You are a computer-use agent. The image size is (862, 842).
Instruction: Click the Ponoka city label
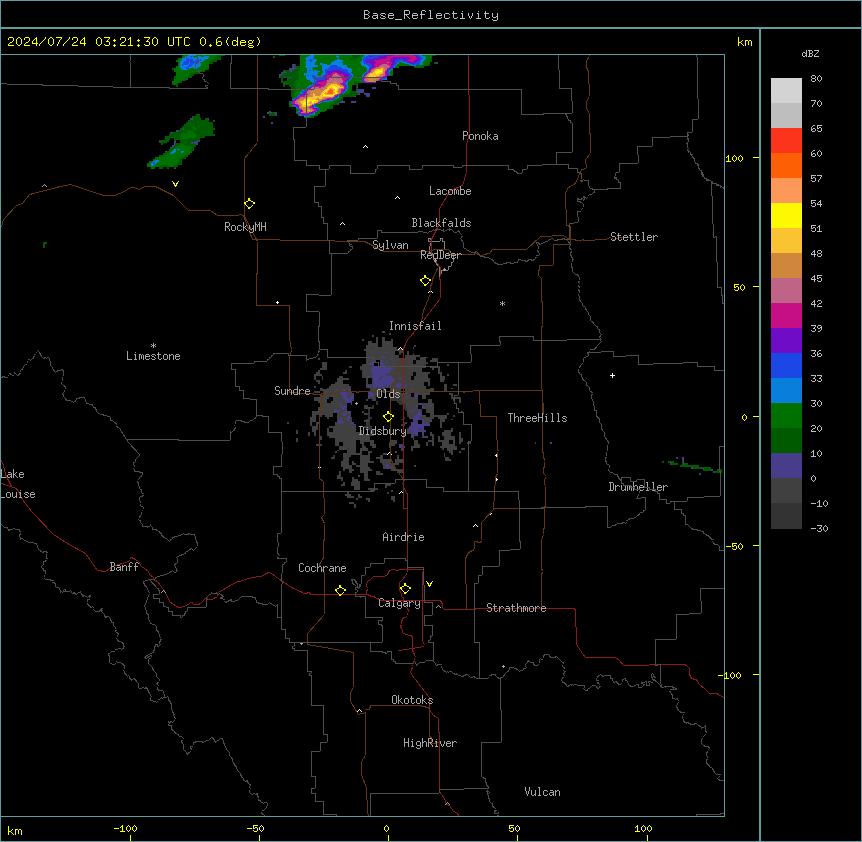pyautogui.click(x=480, y=136)
